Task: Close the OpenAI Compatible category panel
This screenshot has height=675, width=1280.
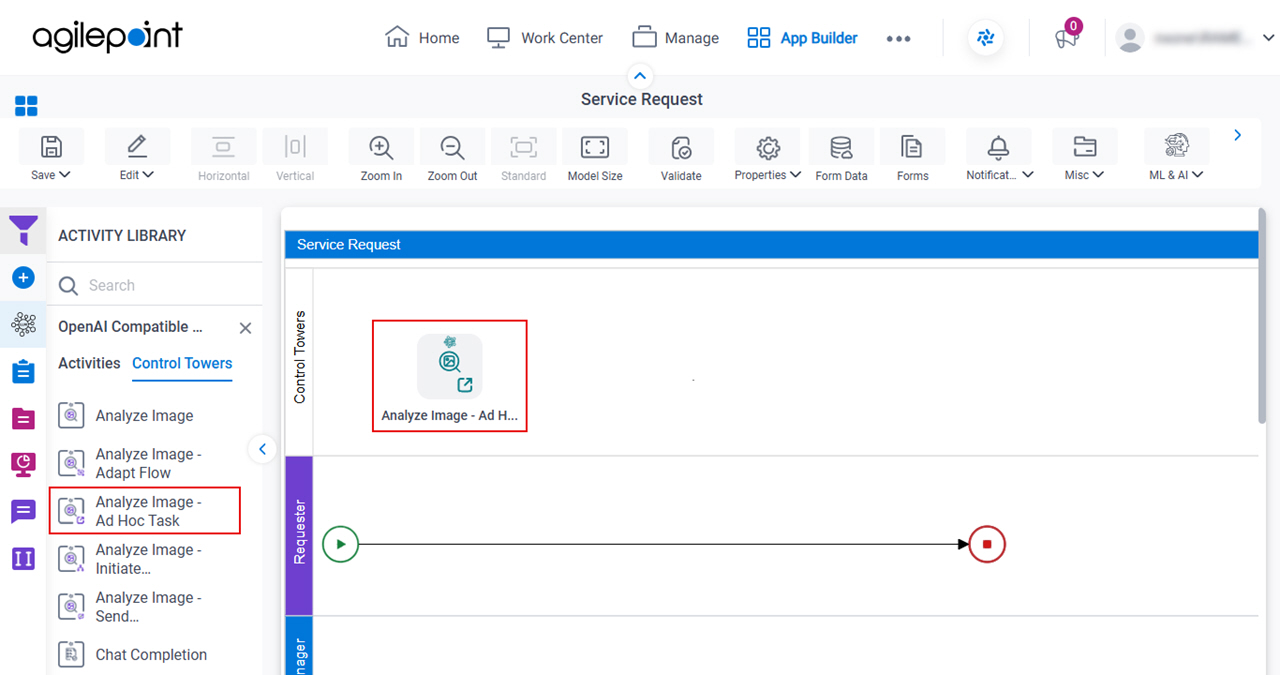Action: click(x=245, y=328)
